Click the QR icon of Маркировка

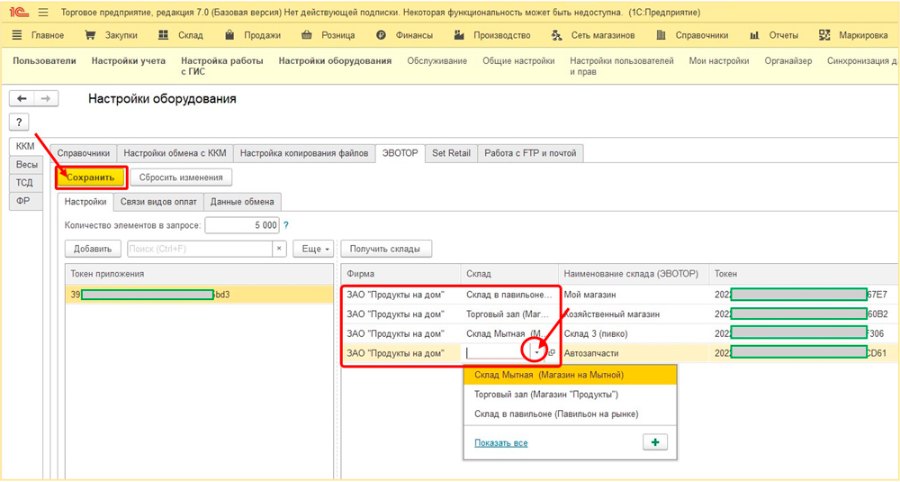coord(824,36)
